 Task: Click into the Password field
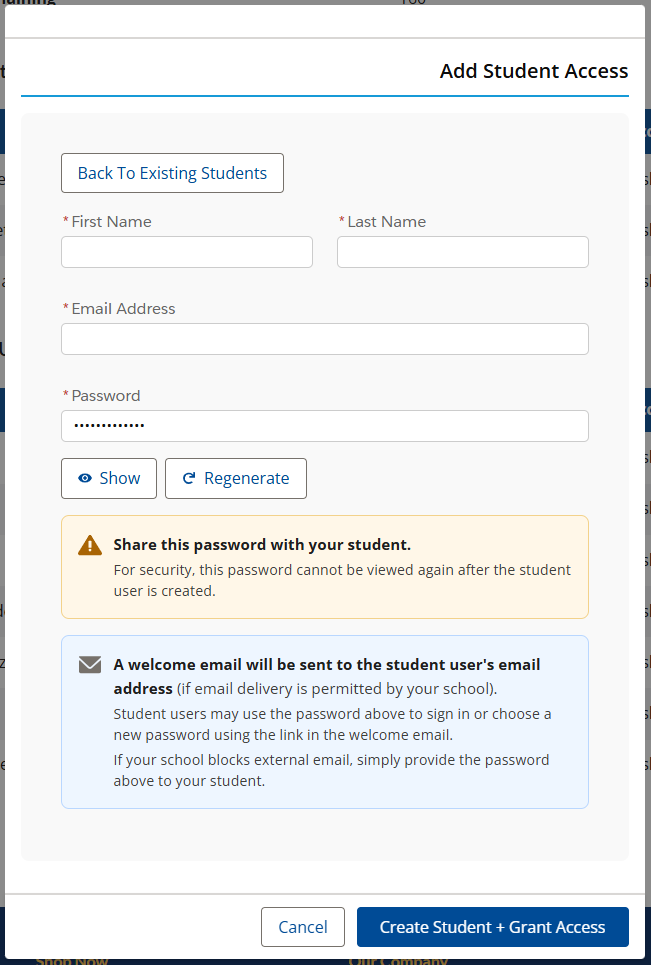325,426
